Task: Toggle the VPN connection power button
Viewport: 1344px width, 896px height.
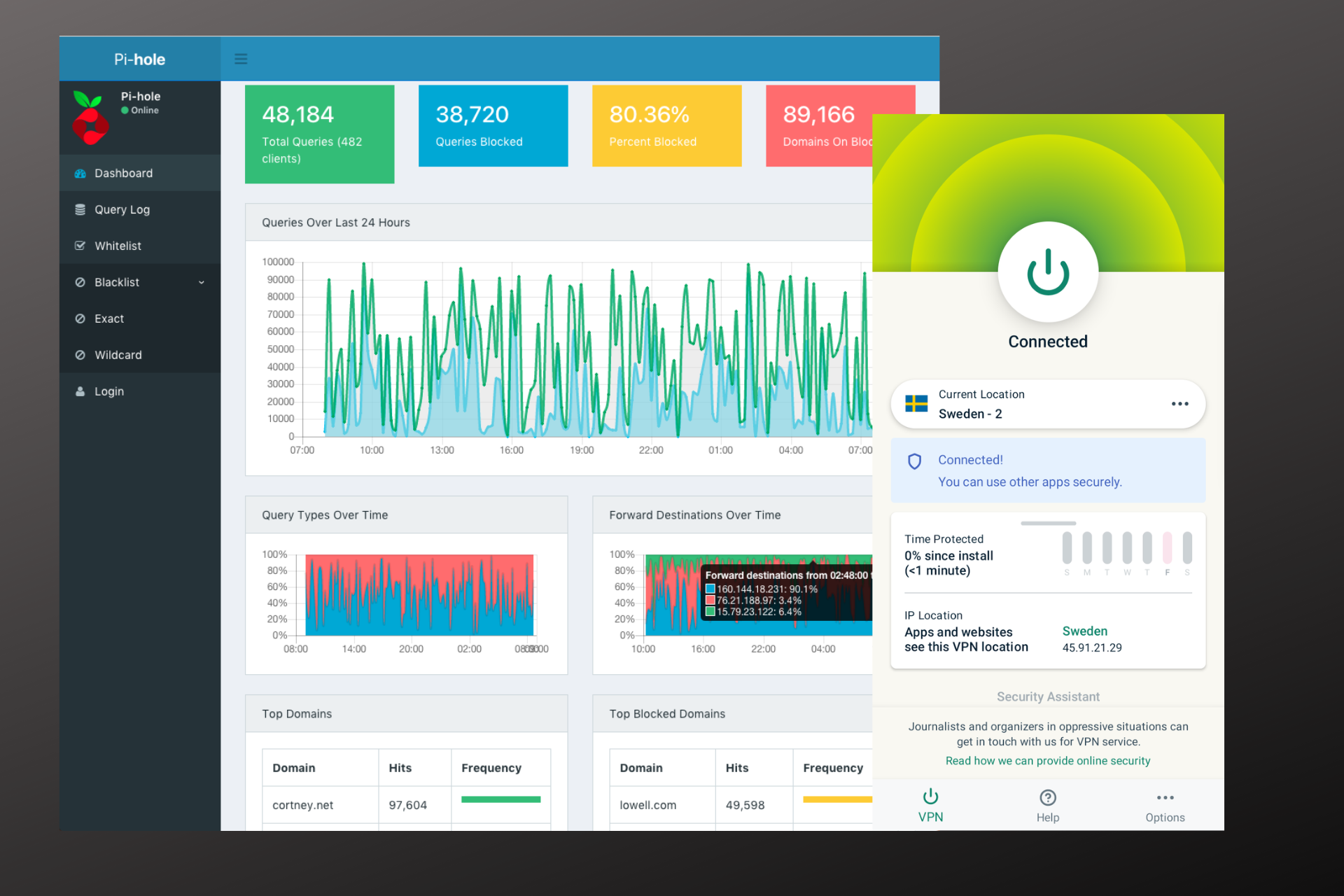Action: point(1048,272)
